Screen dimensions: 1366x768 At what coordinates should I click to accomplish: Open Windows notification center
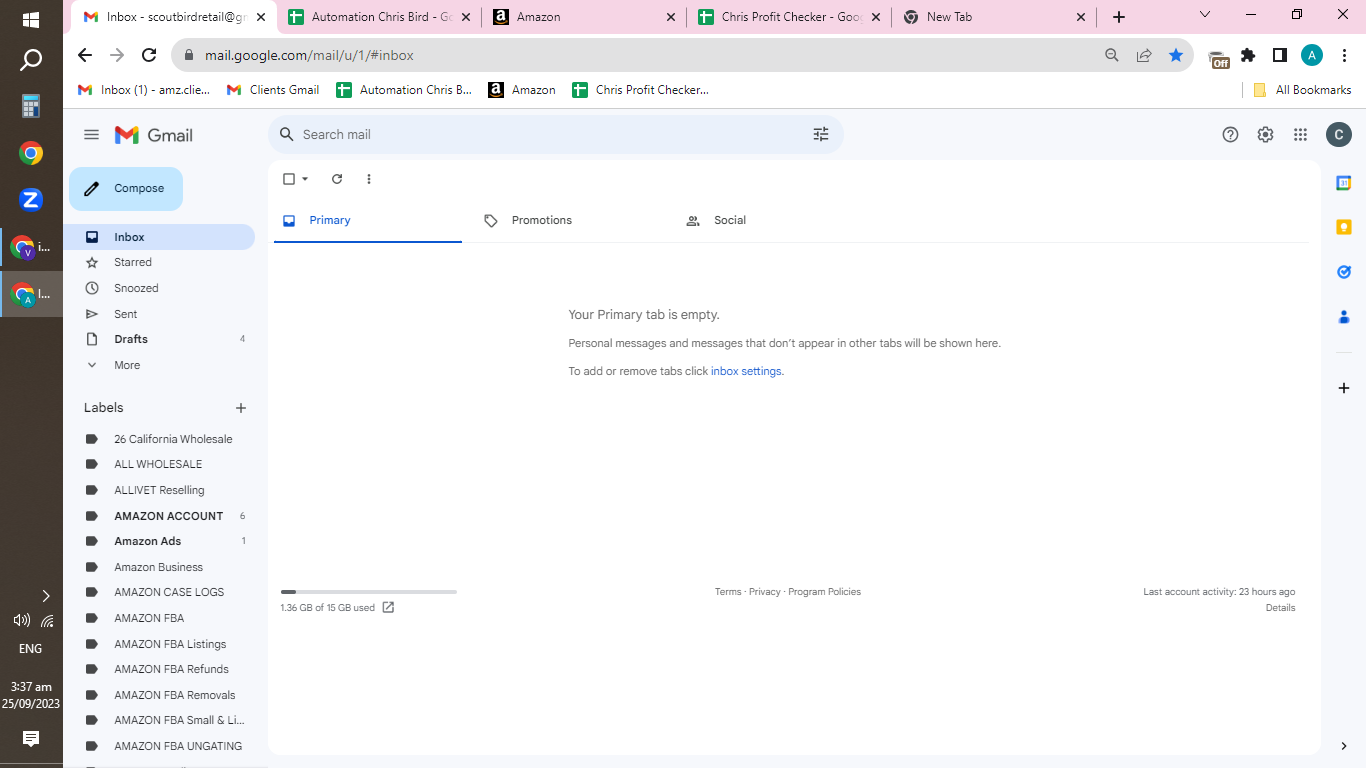pyautogui.click(x=31, y=739)
